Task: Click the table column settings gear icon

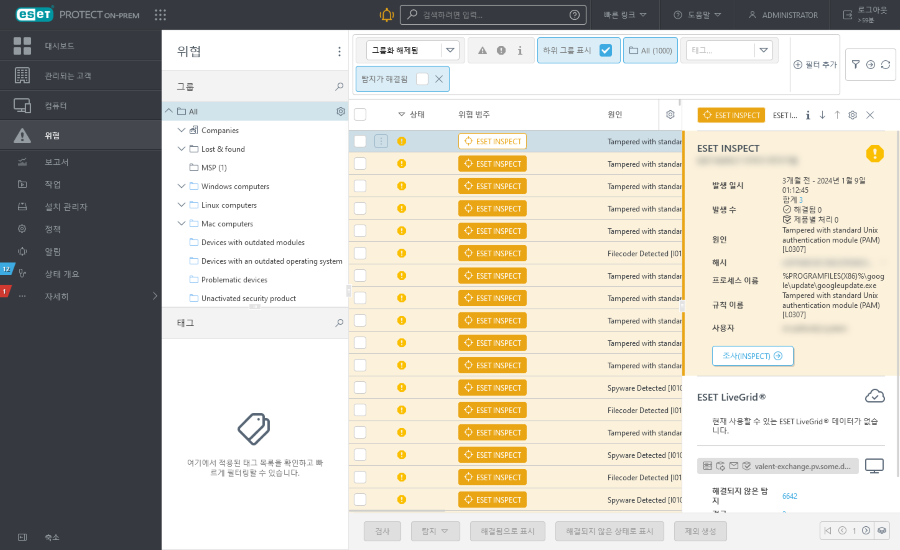Action: point(670,115)
